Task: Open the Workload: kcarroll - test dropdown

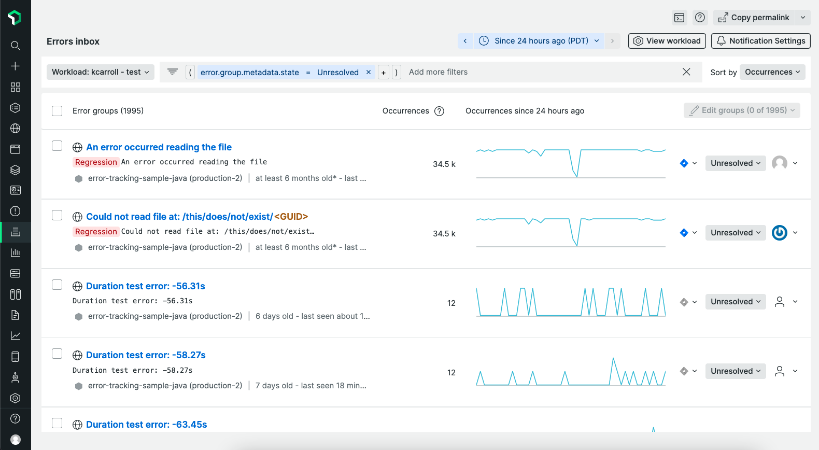Action: pyautogui.click(x=100, y=72)
